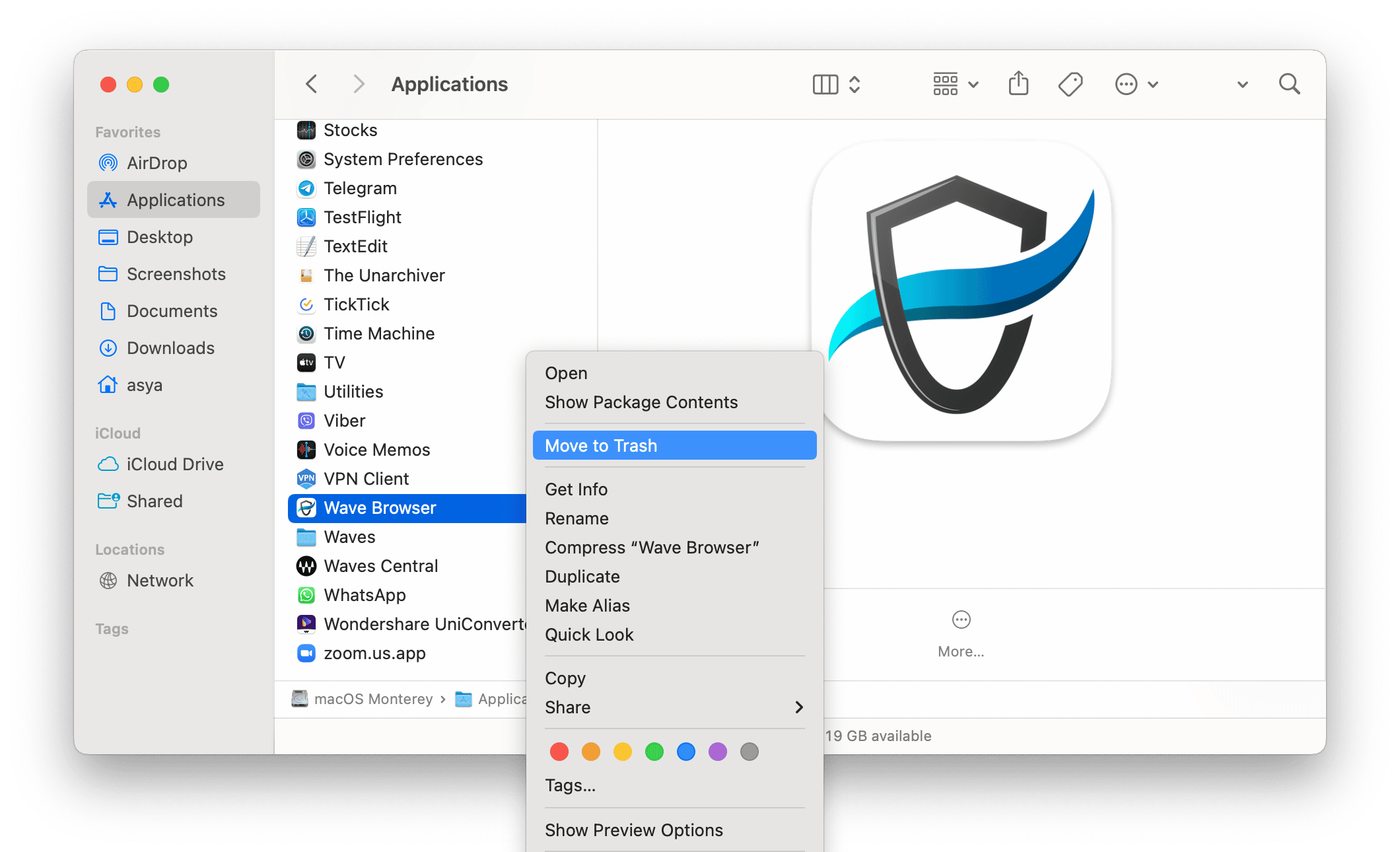Open the zoom.us.app icon
This screenshot has width=1400, height=852.
click(x=306, y=653)
